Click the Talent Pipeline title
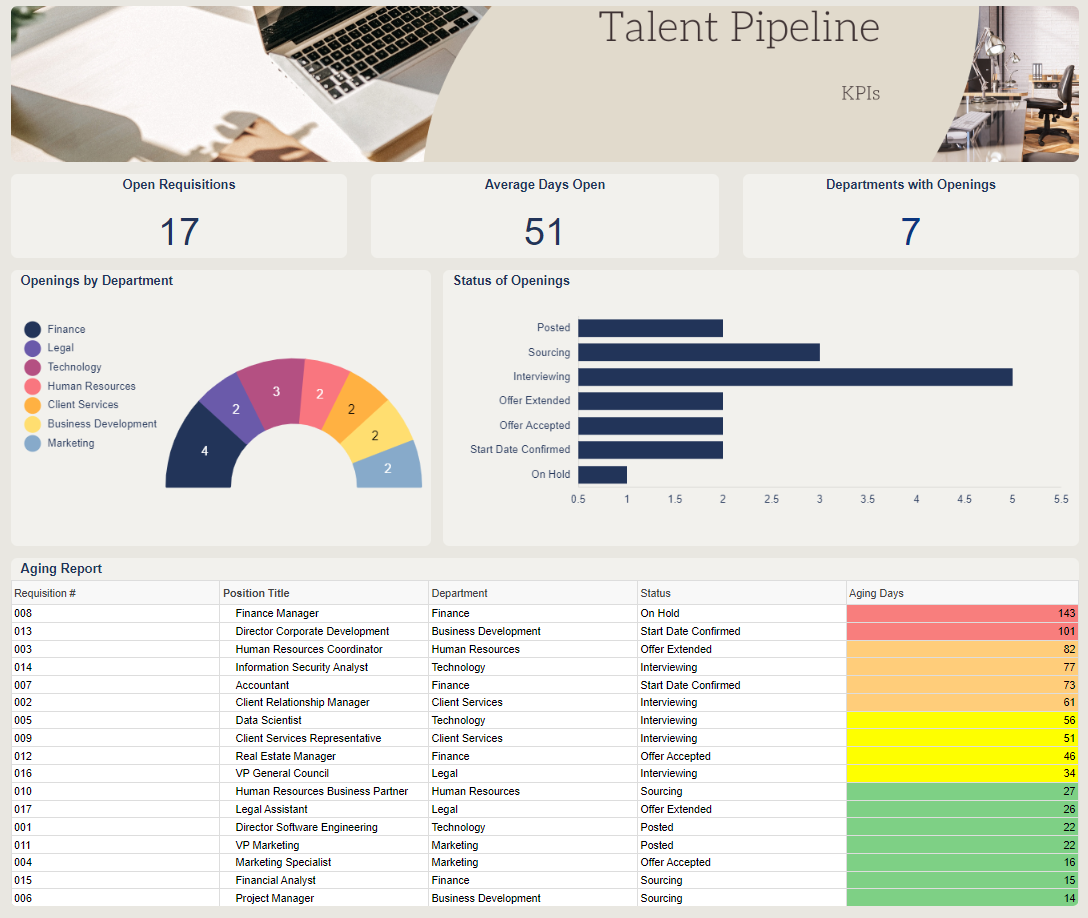Image resolution: width=1088 pixels, height=918 pixels. pos(739,28)
